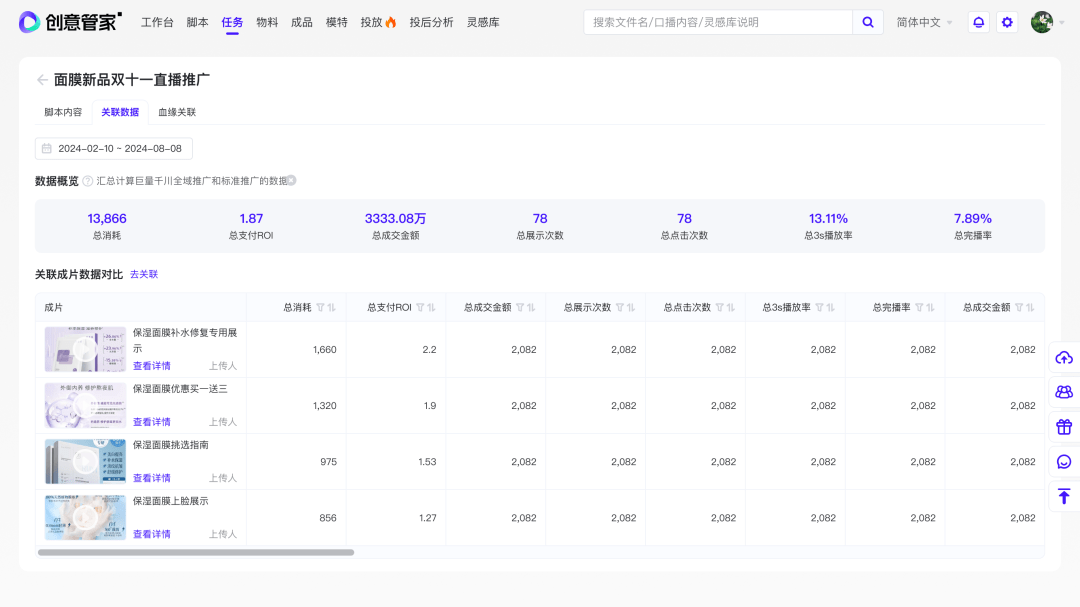
Task: Toggle sort on the 总完播率 column
Action: click(930, 308)
